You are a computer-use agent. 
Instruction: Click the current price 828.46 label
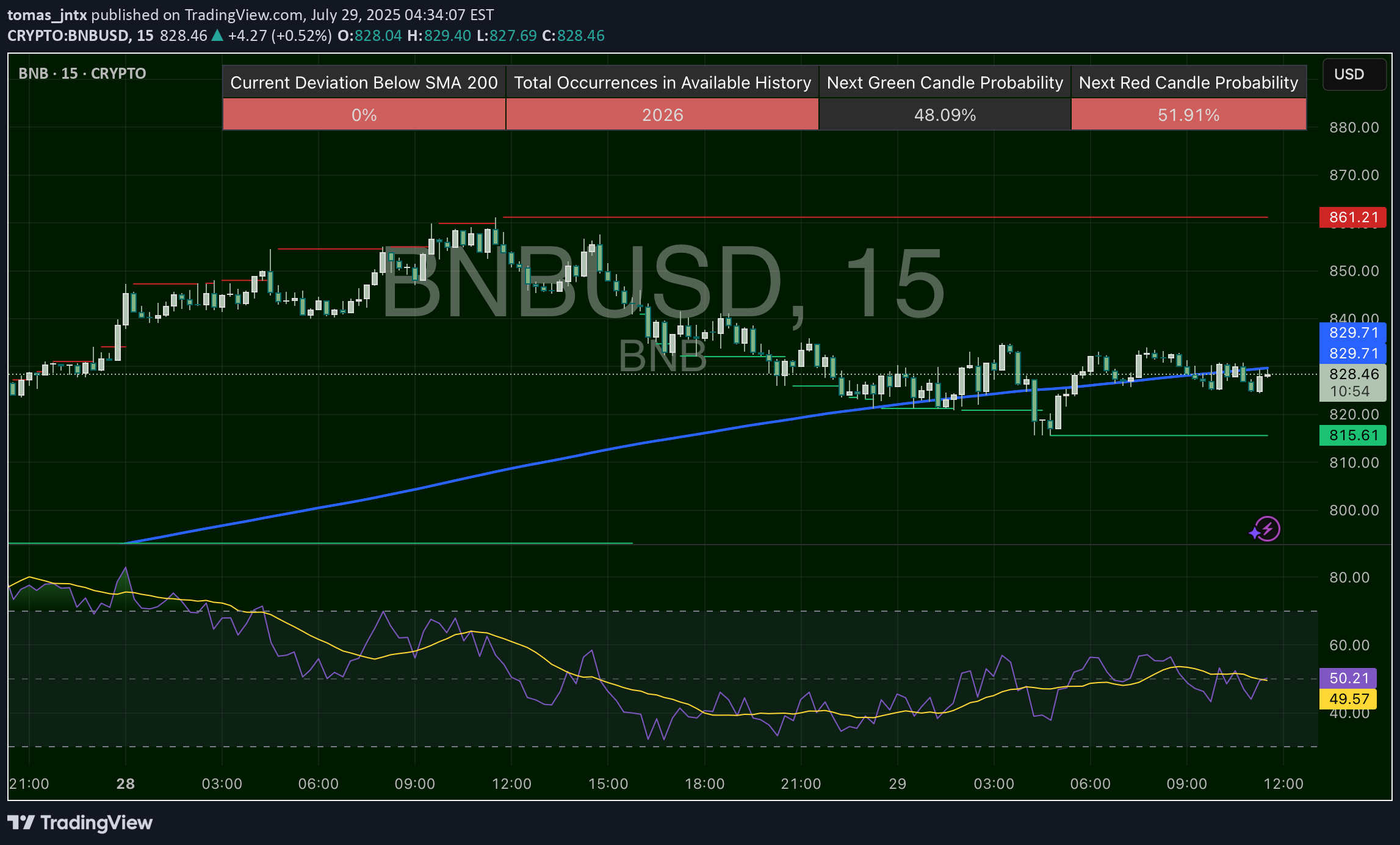pyautogui.click(x=1353, y=374)
